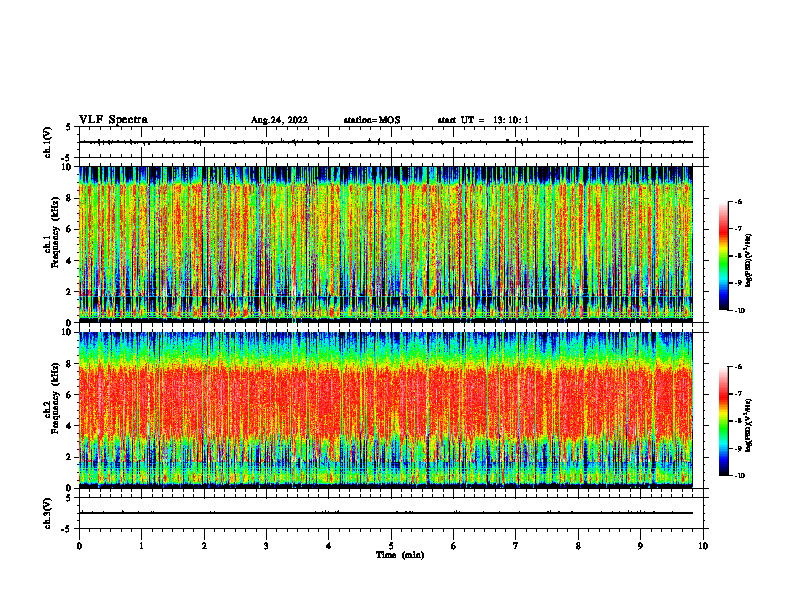Click time axis tick label '2'
The height and width of the screenshot is (612, 792).
pyautogui.click(x=204, y=546)
